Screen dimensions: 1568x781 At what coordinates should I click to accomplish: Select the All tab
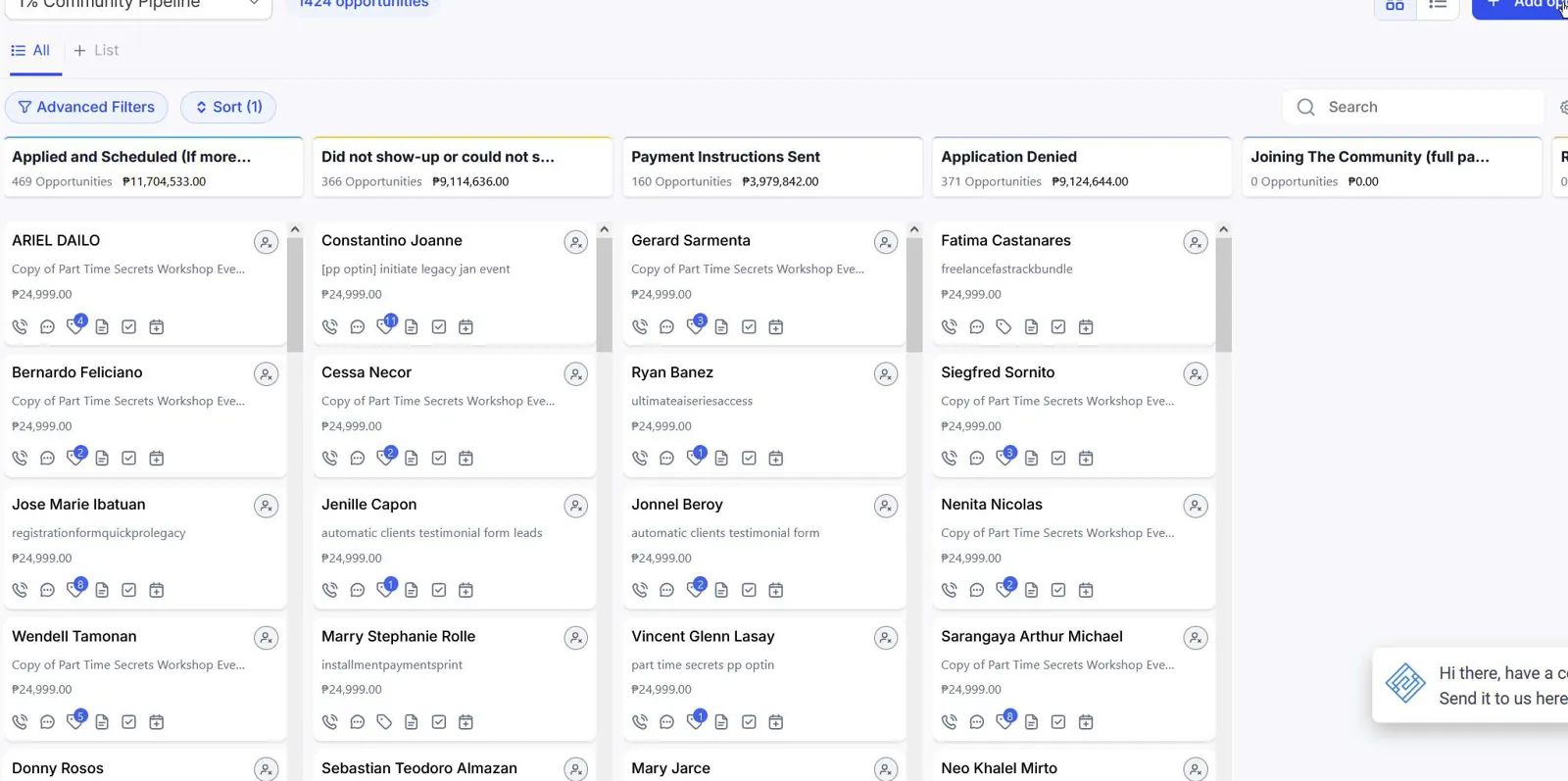coord(30,51)
